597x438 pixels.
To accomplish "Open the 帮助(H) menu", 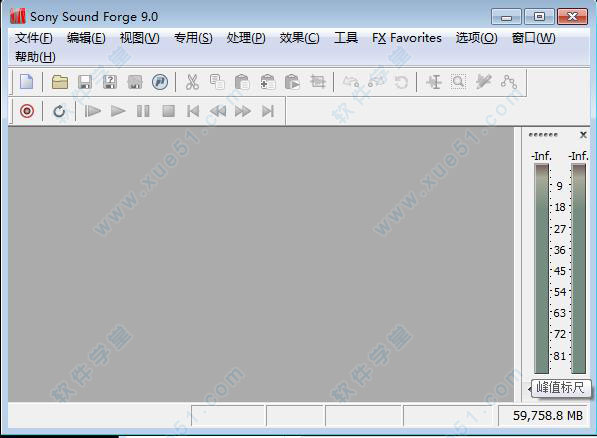I will click(x=35, y=57).
